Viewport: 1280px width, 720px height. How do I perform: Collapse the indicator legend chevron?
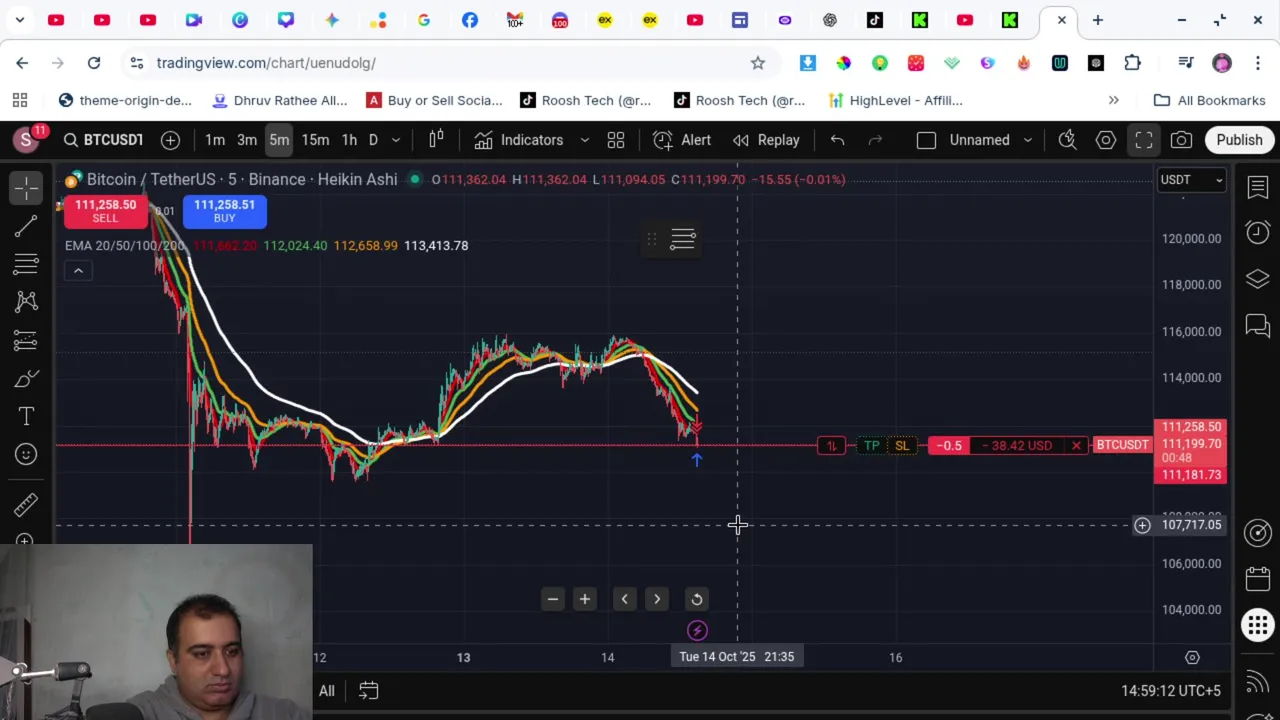78,270
